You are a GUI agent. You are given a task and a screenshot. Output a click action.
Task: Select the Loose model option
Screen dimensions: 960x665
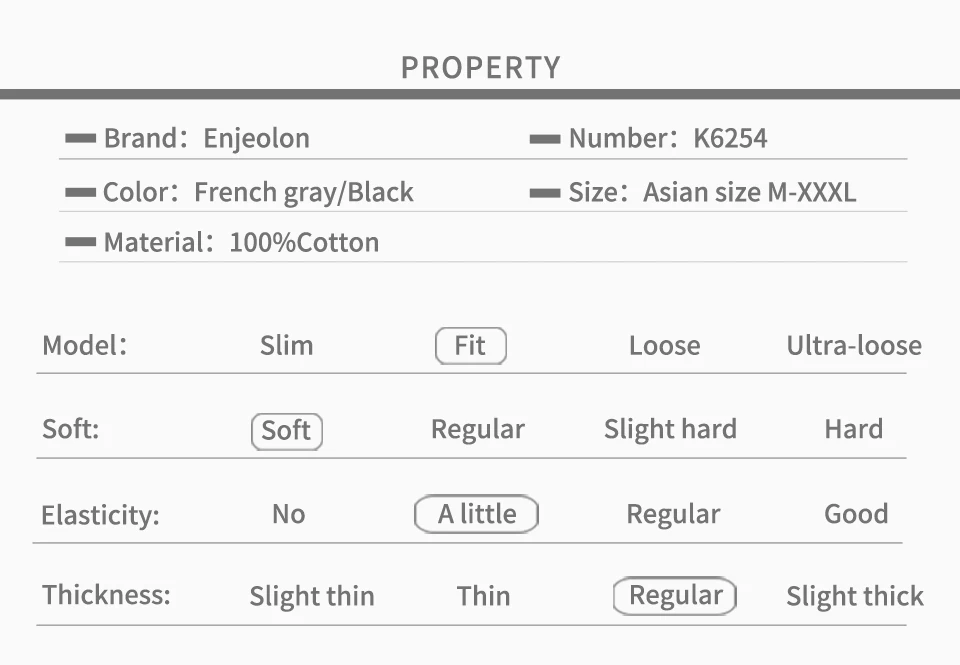[664, 346]
